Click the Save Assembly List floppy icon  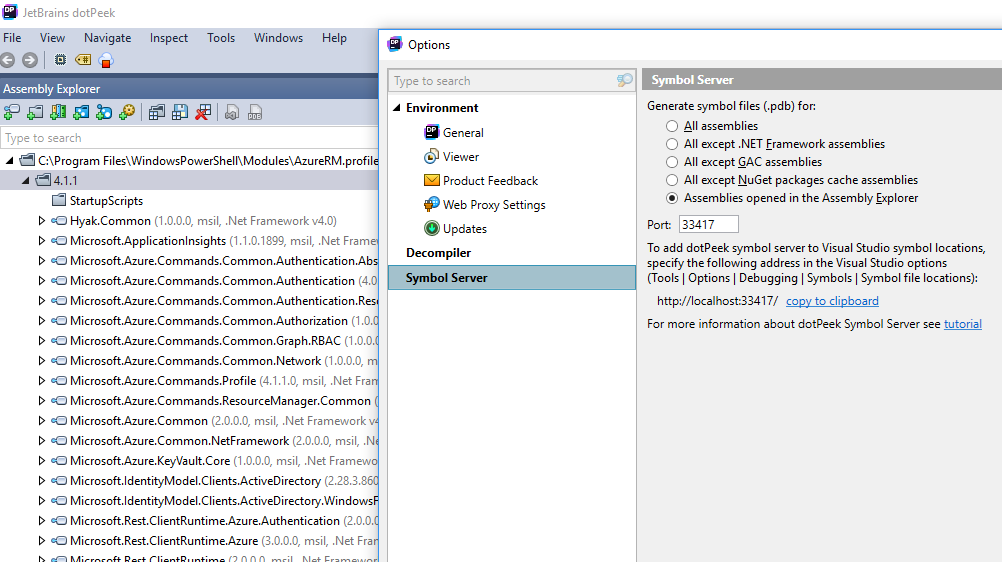tap(180, 113)
